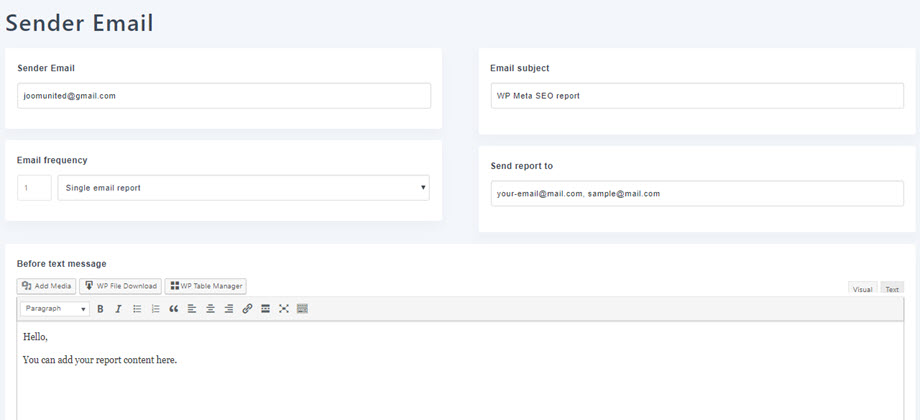Open WP Table Manager
Viewport: 920px width, 420px height.
(x=205, y=286)
